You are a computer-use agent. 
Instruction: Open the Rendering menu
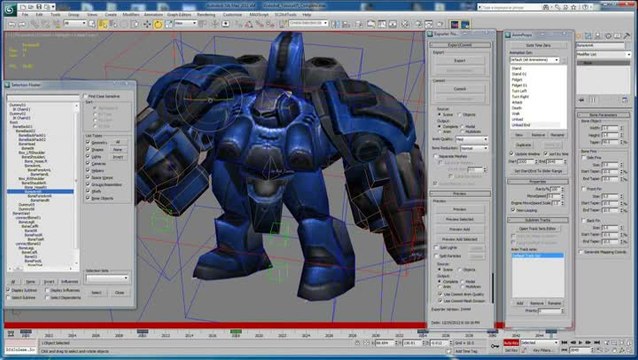point(206,15)
